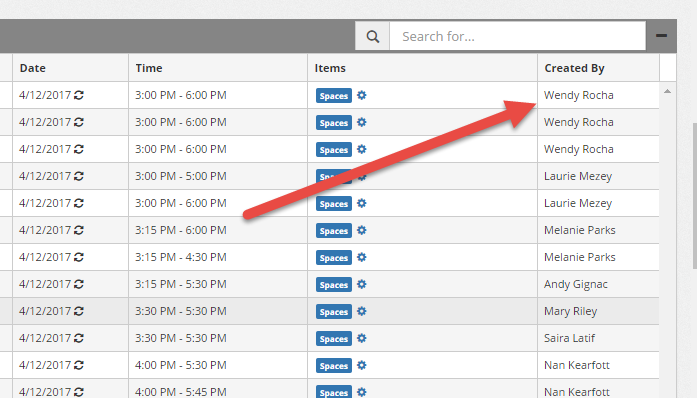Open gear settings in Melanie Parks' 3:15–4:30 PM row

coord(362,257)
